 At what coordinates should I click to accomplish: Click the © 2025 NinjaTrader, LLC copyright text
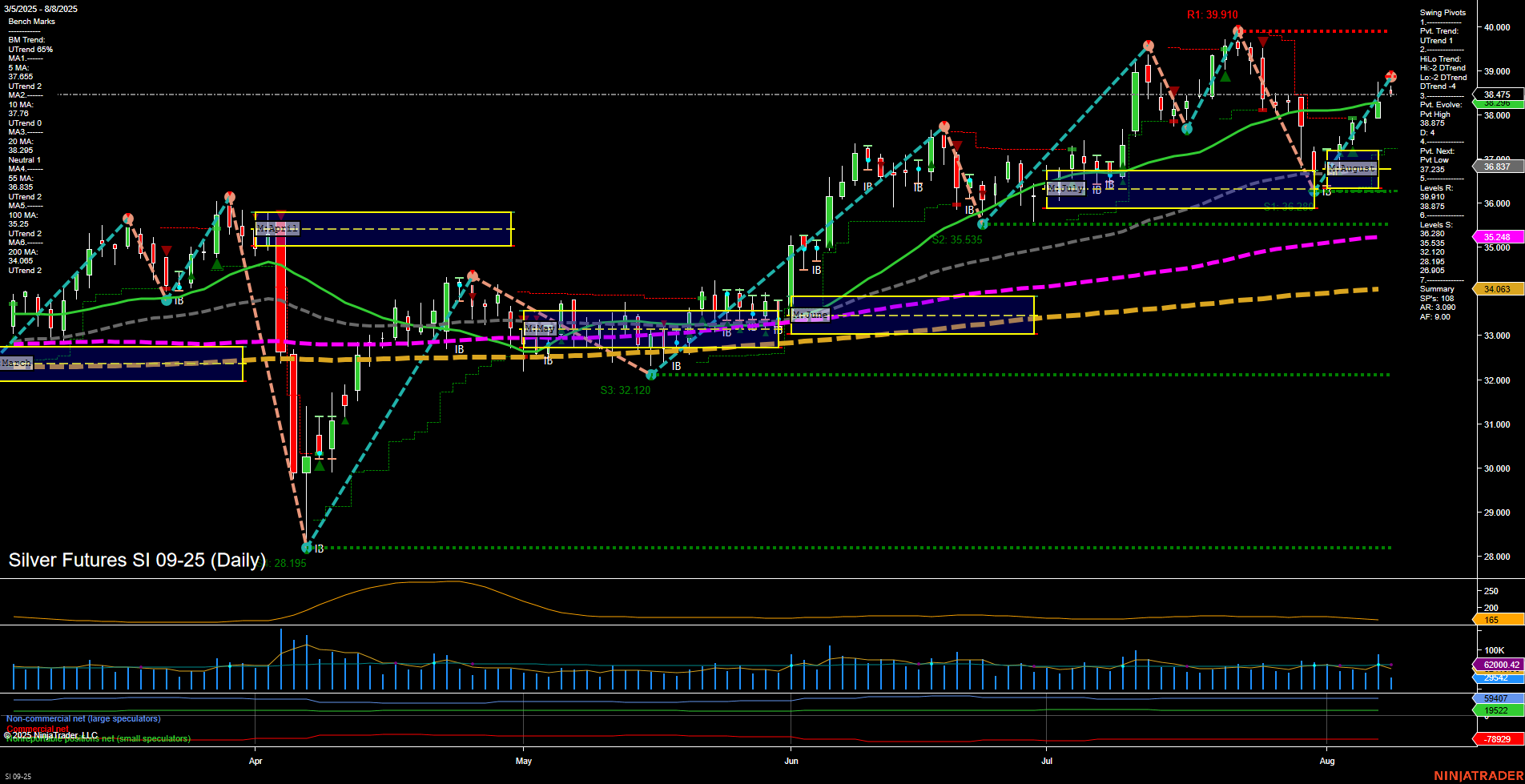[x=51, y=734]
